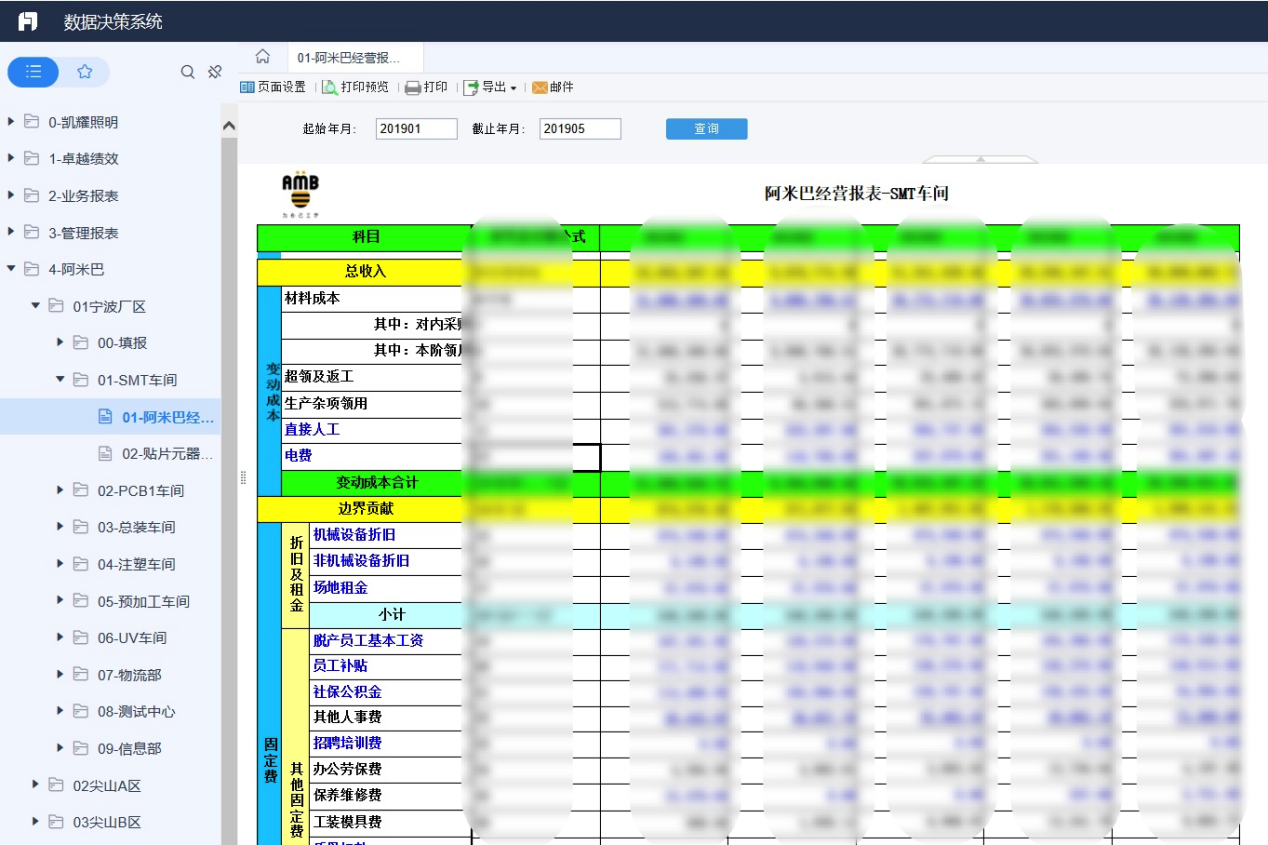The image size is (1268, 845).
Task: Expand the 02-PCB1车间 folder
Action: click(x=60, y=490)
